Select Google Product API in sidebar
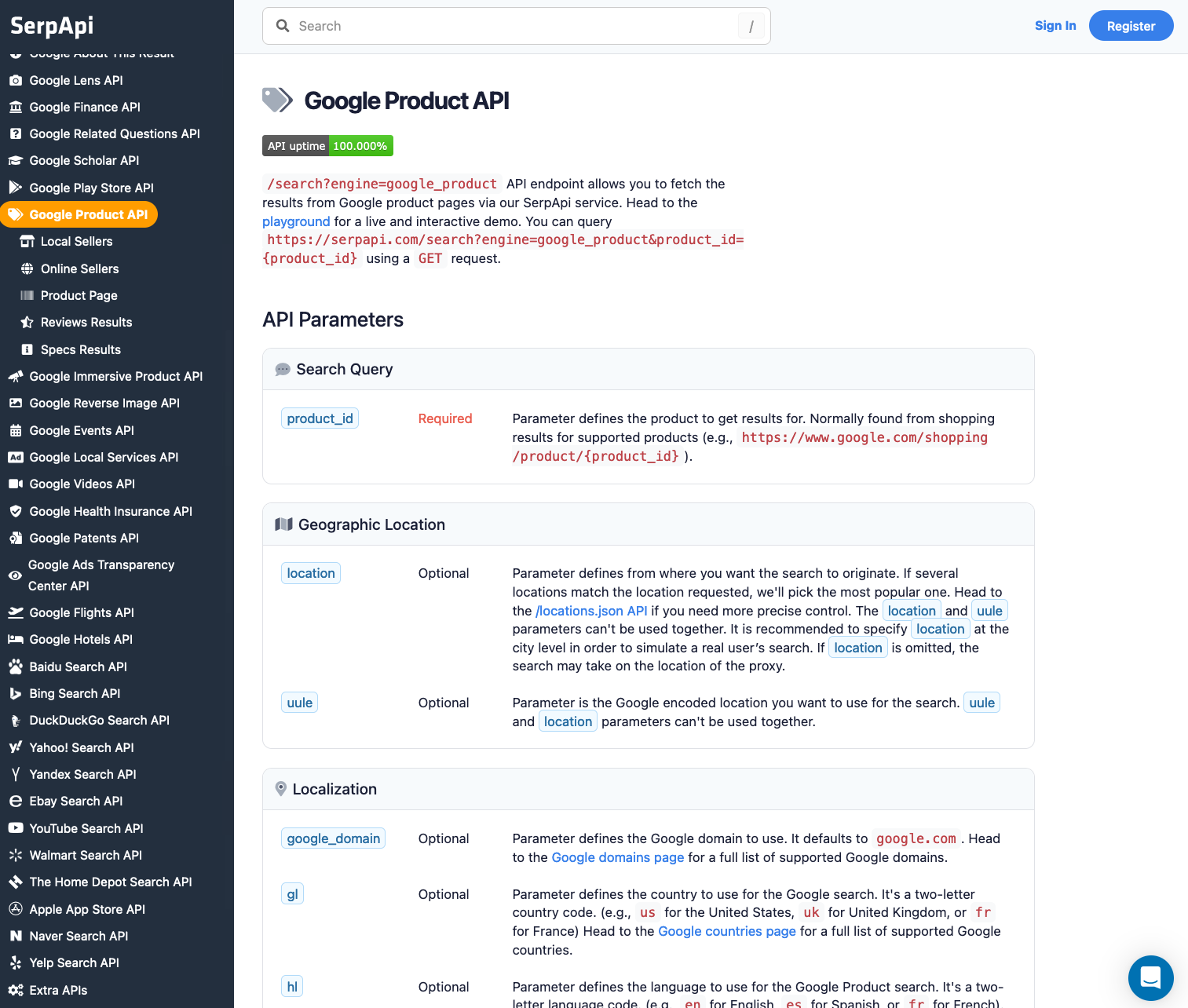Screen dimensions: 1188x1008 coord(79,214)
